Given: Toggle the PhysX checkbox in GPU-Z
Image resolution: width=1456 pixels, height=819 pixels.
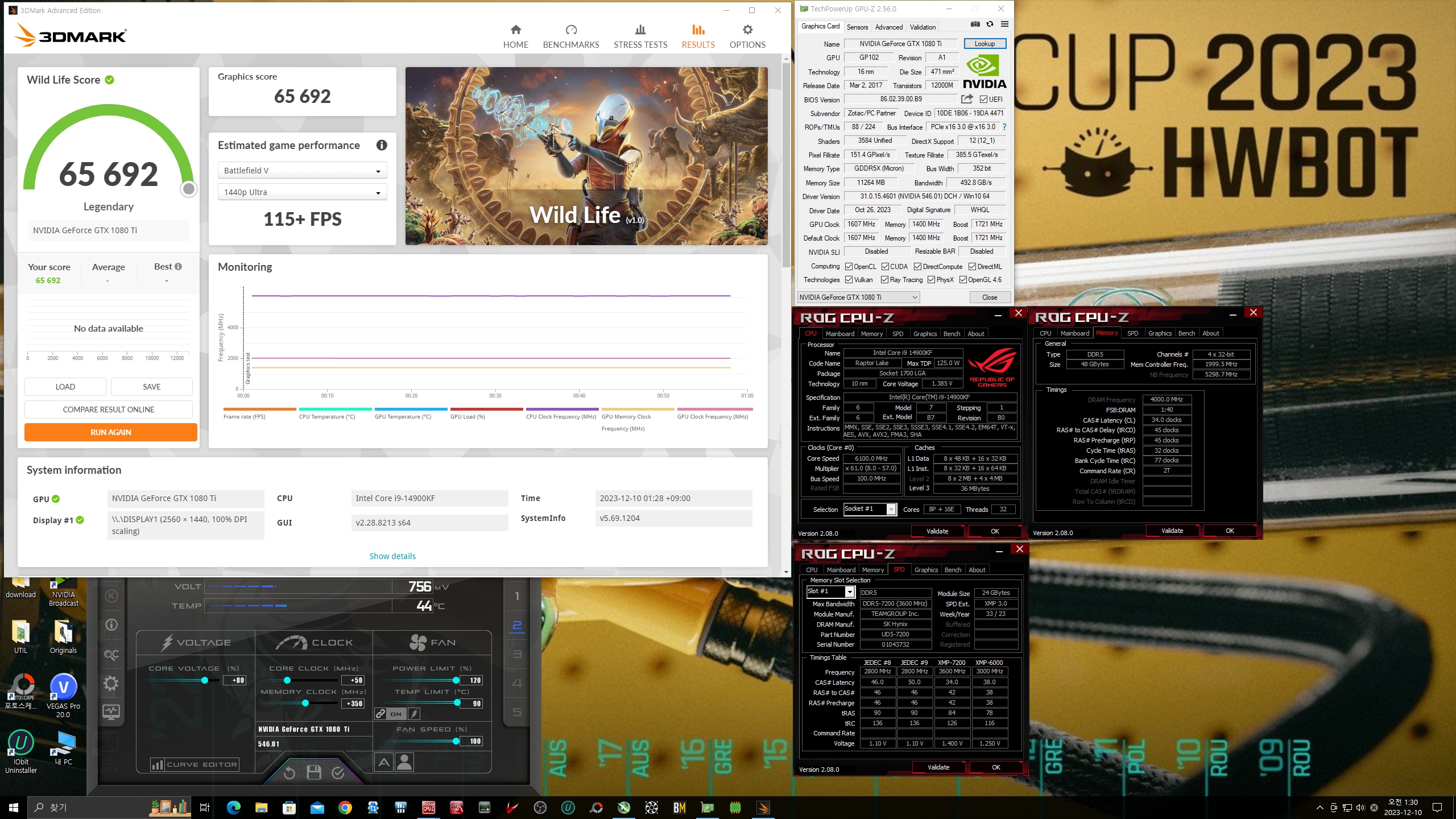Looking at the screenshot, I should (931, 280).
